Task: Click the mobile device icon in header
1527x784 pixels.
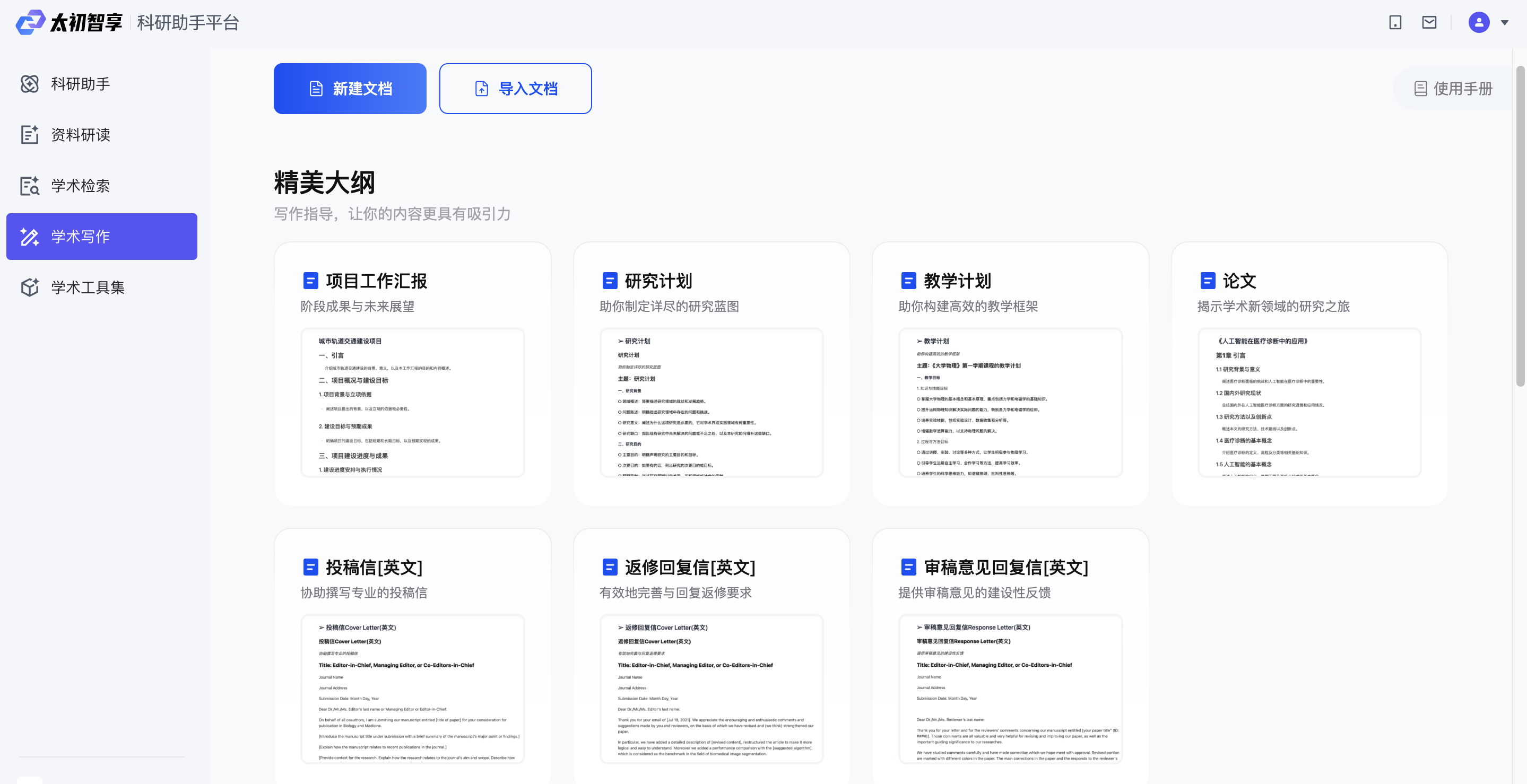Action: point(1395,22)
